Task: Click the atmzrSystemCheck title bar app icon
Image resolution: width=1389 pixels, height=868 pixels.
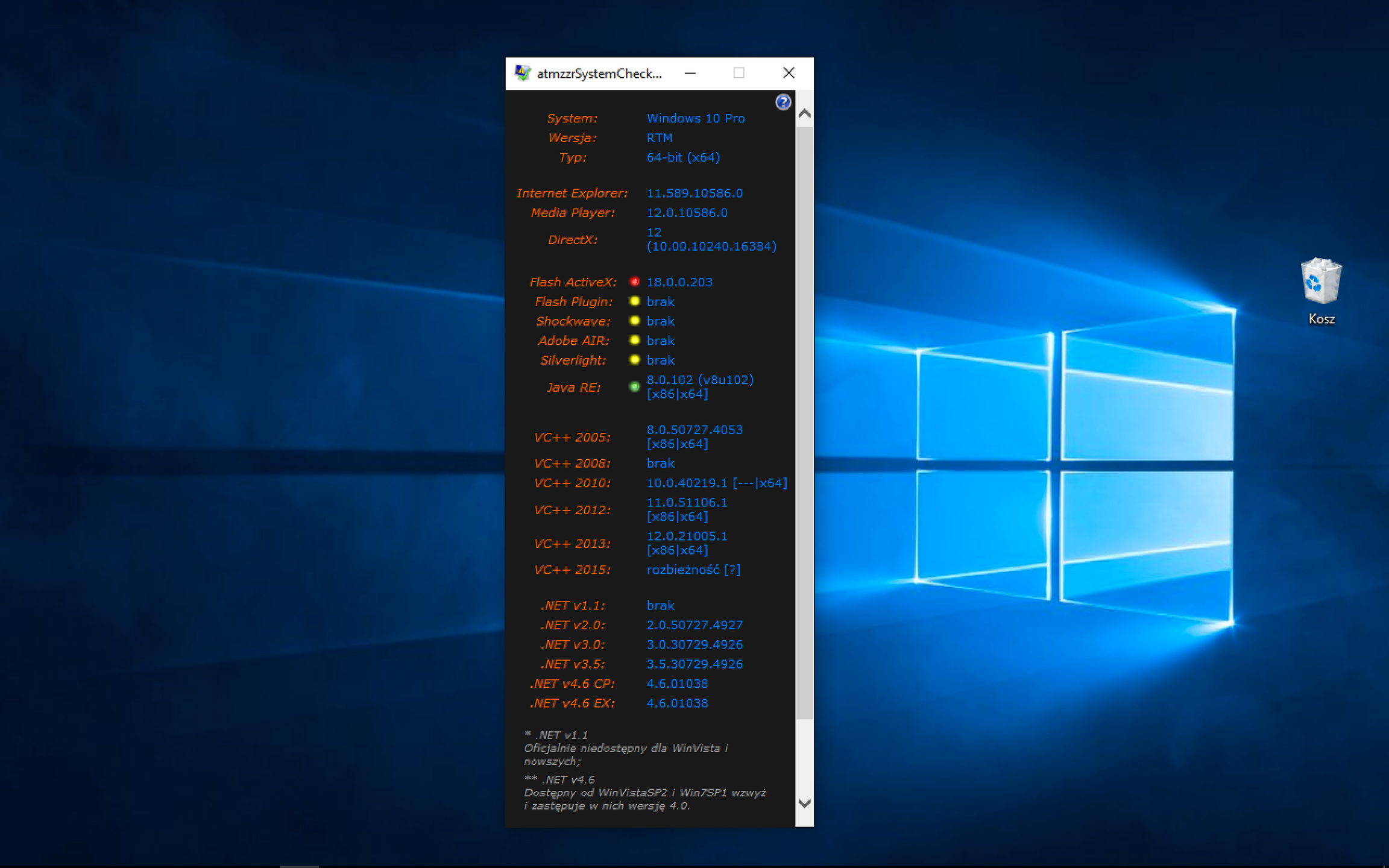Action: tap(523, 73)
